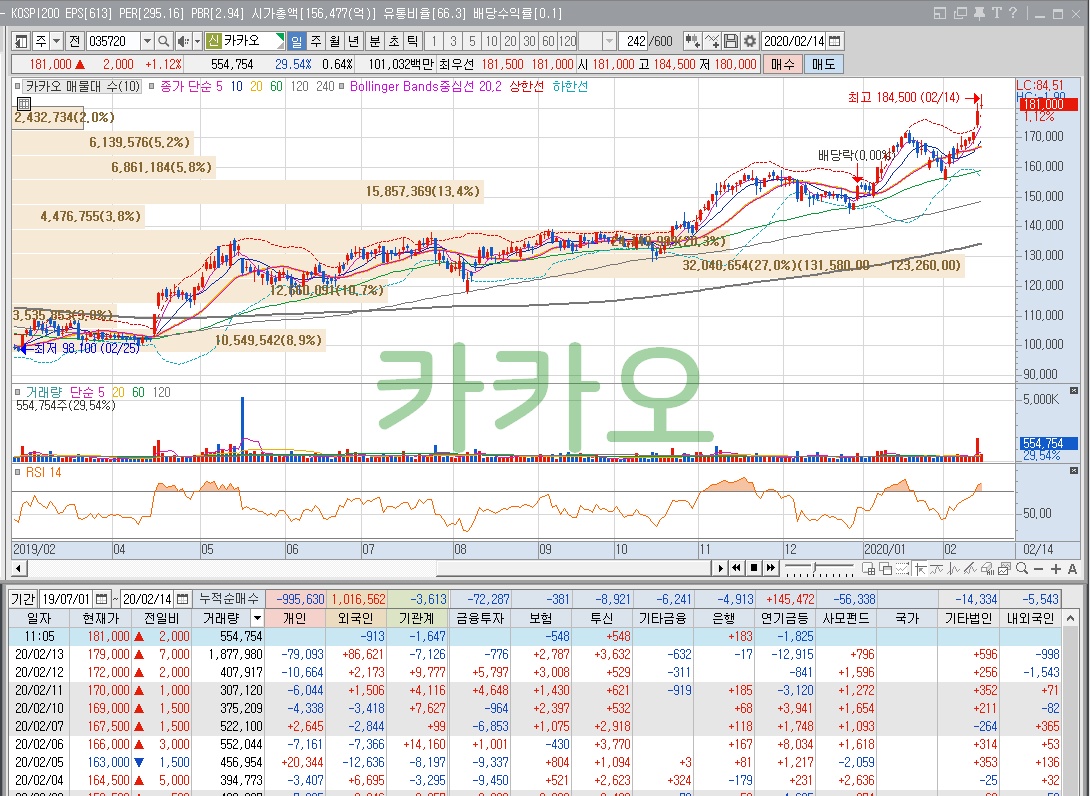
Task: Select the 분 minute period button
Action: [374, 41]
